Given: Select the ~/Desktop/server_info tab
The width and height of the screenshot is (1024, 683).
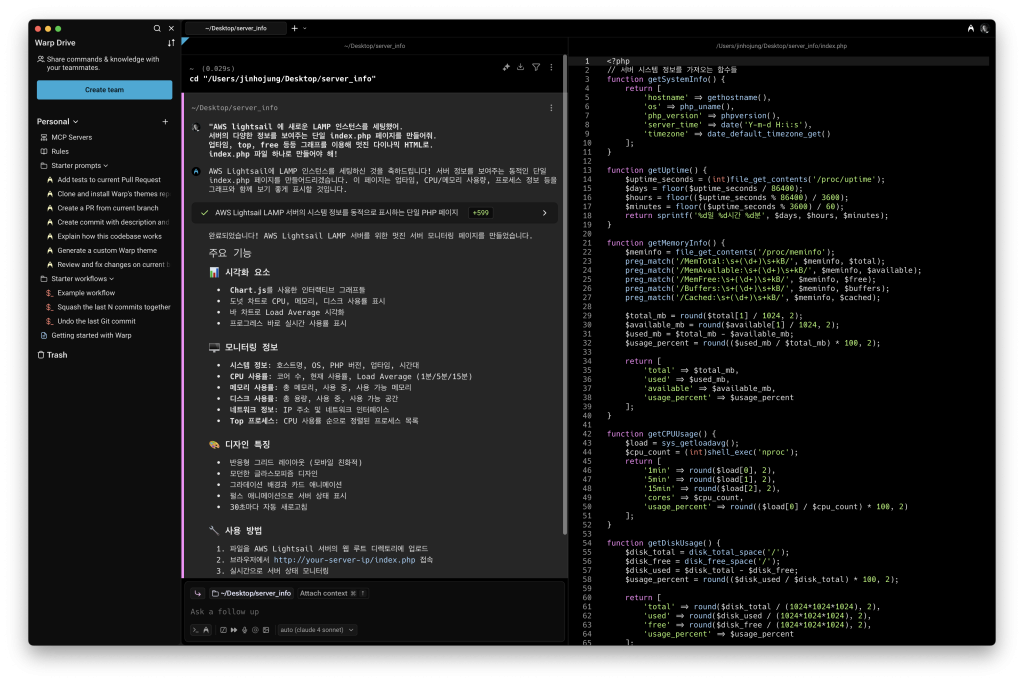Looking at the screenshot, I should tap(236, 28).
